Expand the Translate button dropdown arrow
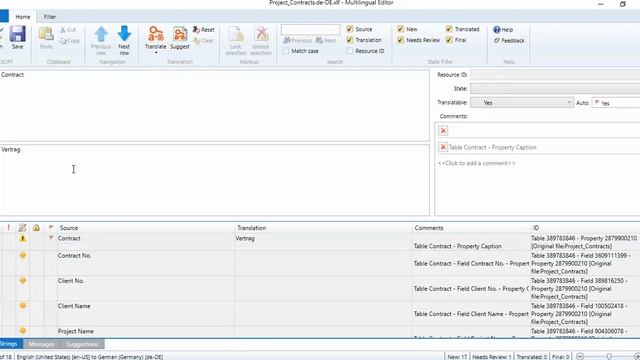Image resolution: width=640 pixels, height=360 pixels. [x=156, y=53]
